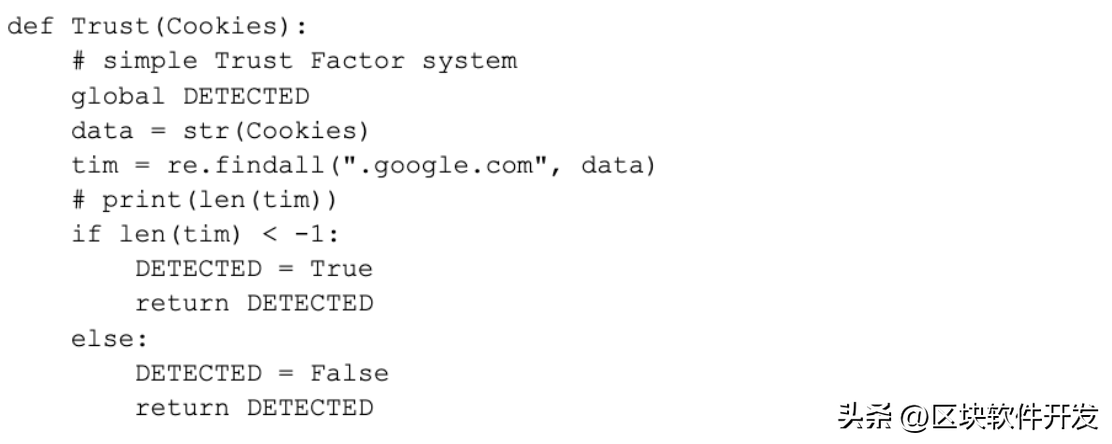Click the else: keyword

point(109,338)
